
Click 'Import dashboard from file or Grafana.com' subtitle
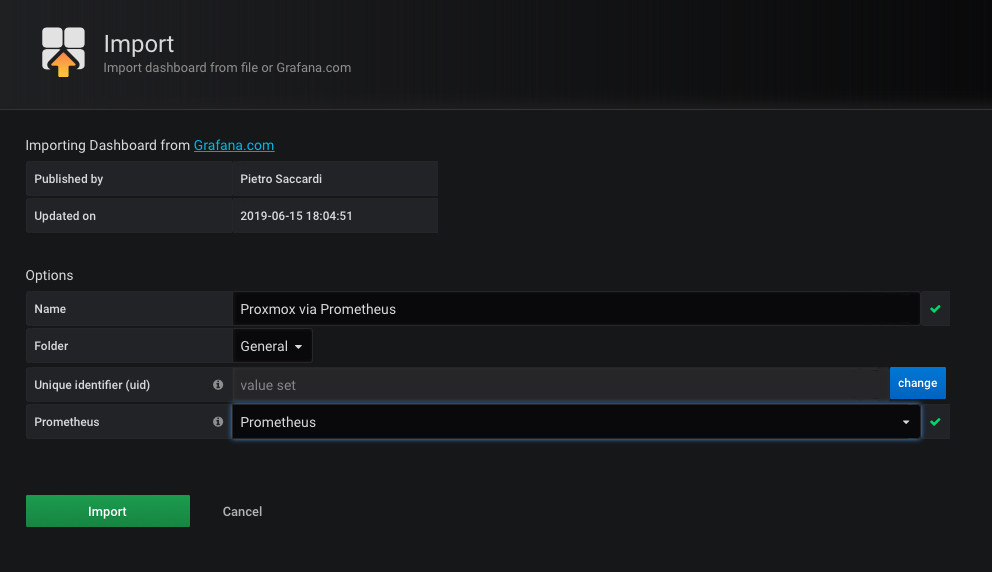pyautogui.click(x=227, y=68)
